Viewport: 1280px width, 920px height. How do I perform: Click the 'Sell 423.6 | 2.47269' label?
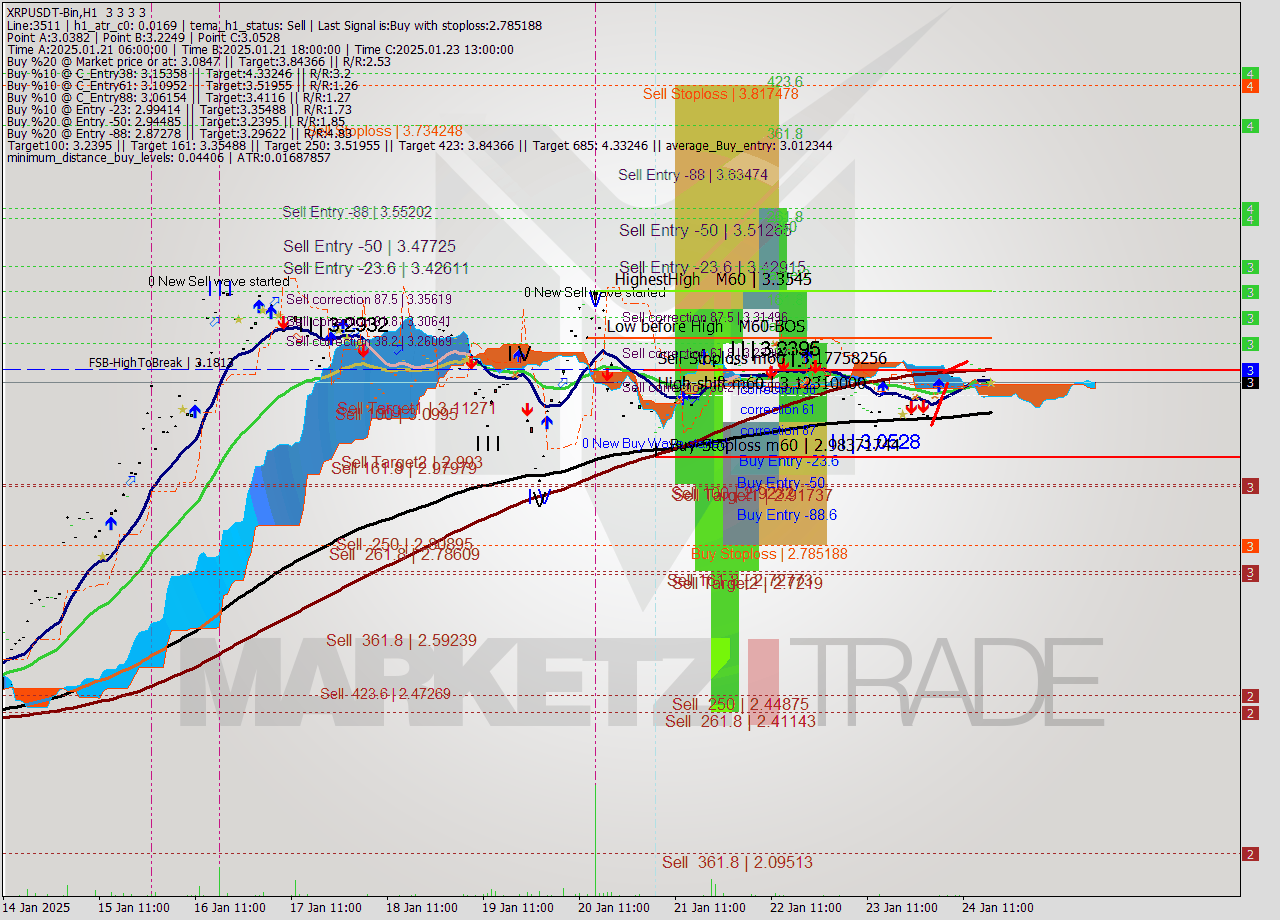(385, 694)
